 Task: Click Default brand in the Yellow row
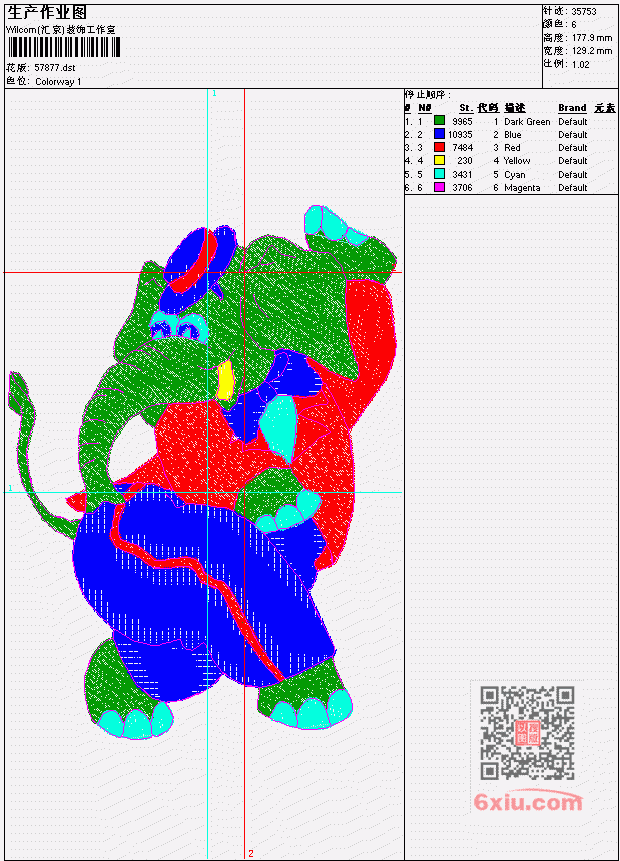click(x=573, y=161)
